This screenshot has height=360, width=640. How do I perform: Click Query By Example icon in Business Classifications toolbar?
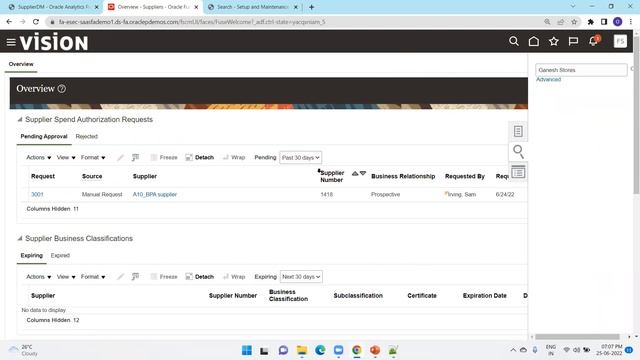point(136,277)
